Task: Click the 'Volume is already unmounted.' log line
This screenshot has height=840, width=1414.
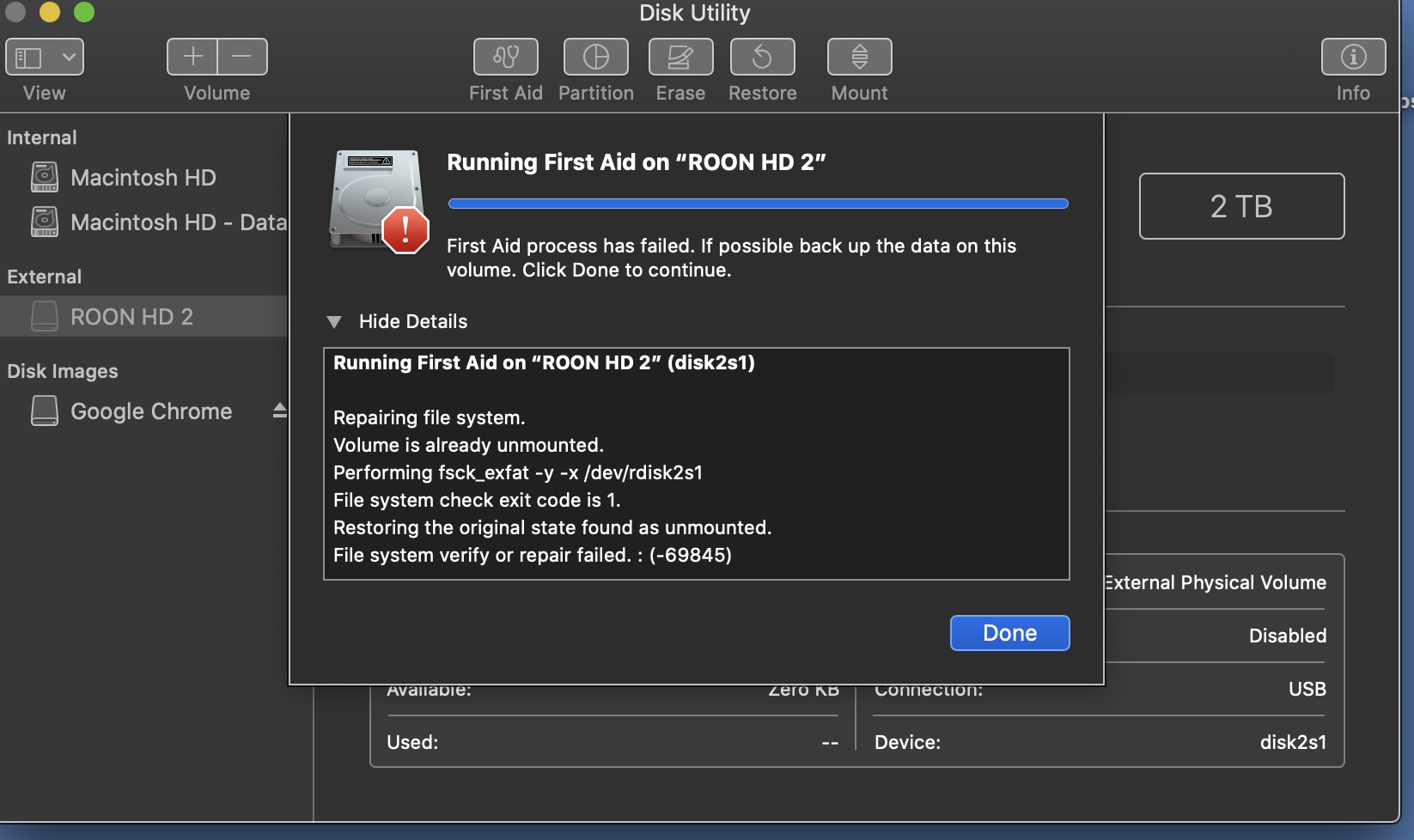Action: click(469, 445)
